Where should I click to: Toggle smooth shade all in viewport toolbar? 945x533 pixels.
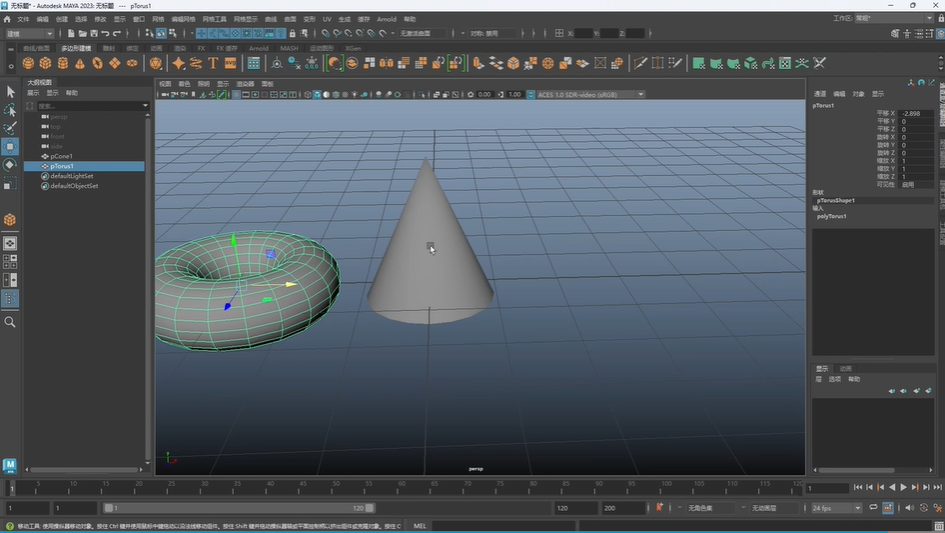[x=317, y=95]
